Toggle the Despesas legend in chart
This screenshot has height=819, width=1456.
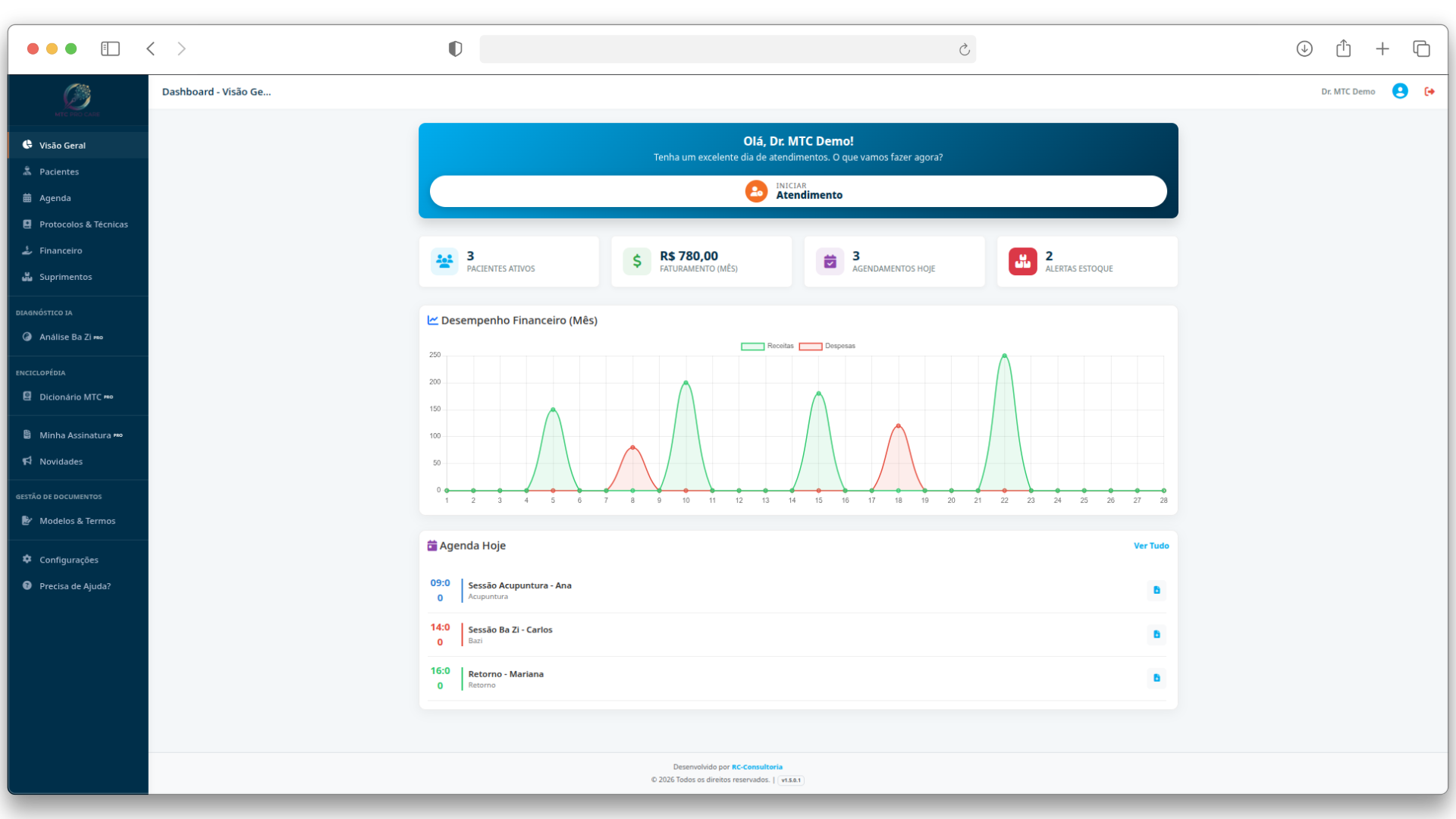[827, 347]
